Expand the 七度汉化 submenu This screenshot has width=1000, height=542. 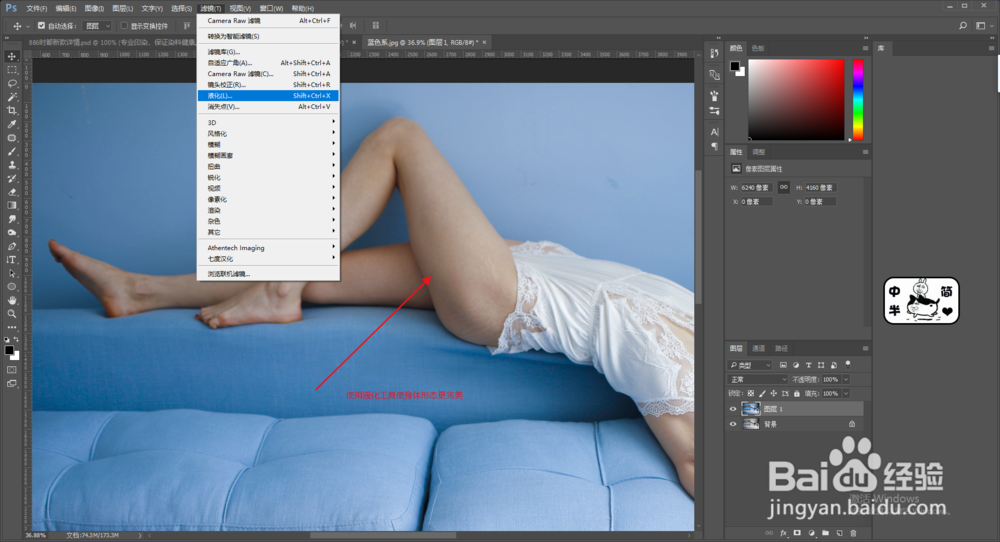coord(268,258)
